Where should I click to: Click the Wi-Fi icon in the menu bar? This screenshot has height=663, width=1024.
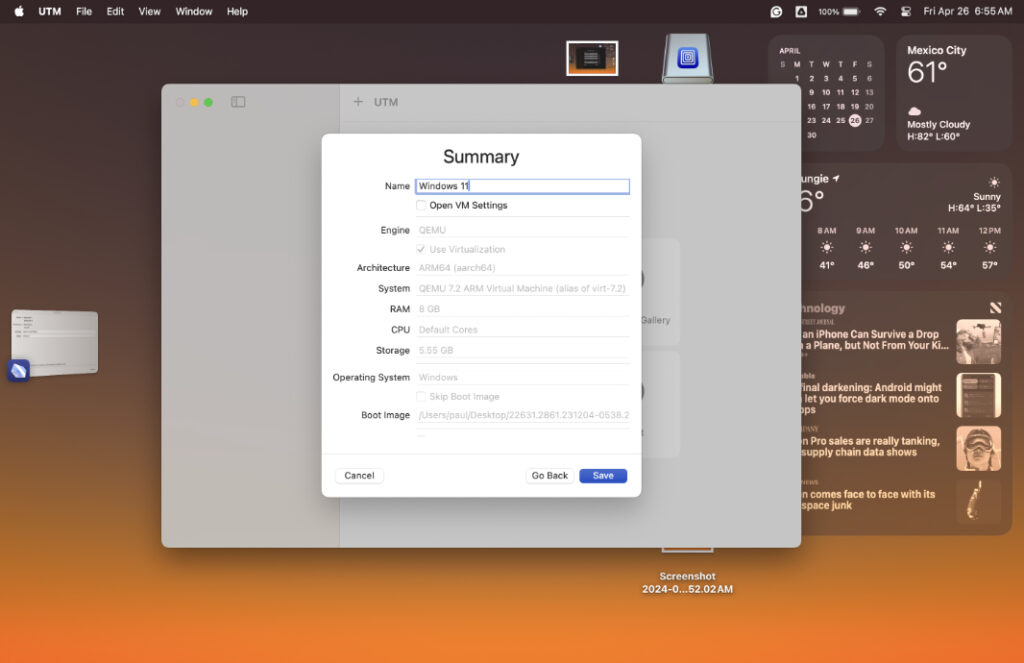pyautogui.click(x=879, y=11)
